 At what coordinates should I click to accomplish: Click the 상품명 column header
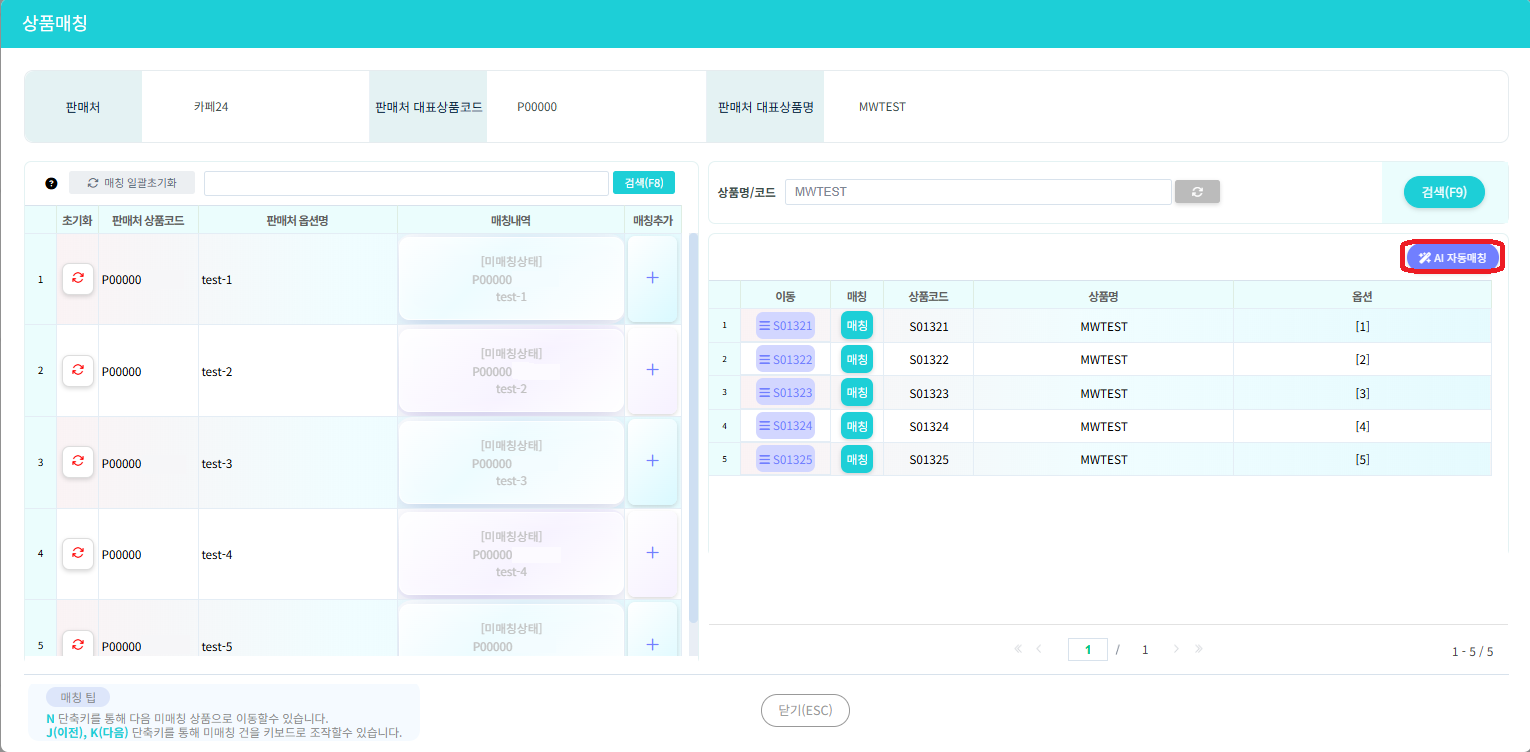pyautogui.click(x=1103, y=296)
